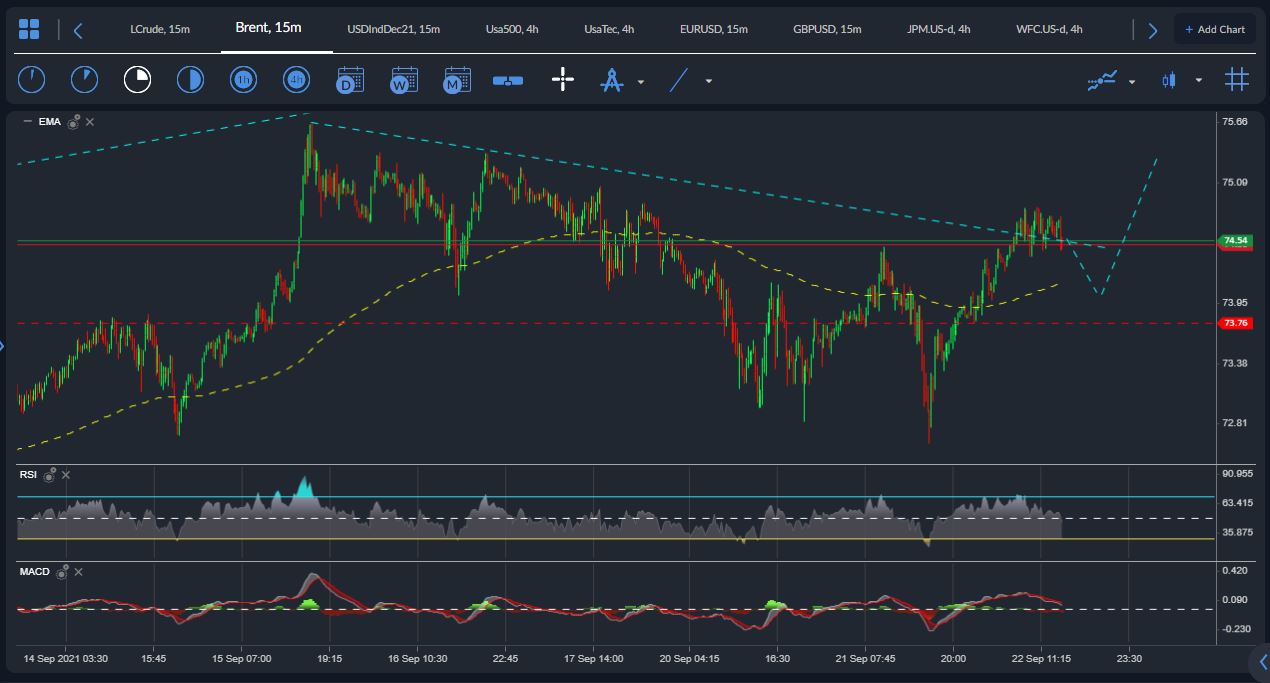Click the green 74.54 price label

tap(1235, 241)
